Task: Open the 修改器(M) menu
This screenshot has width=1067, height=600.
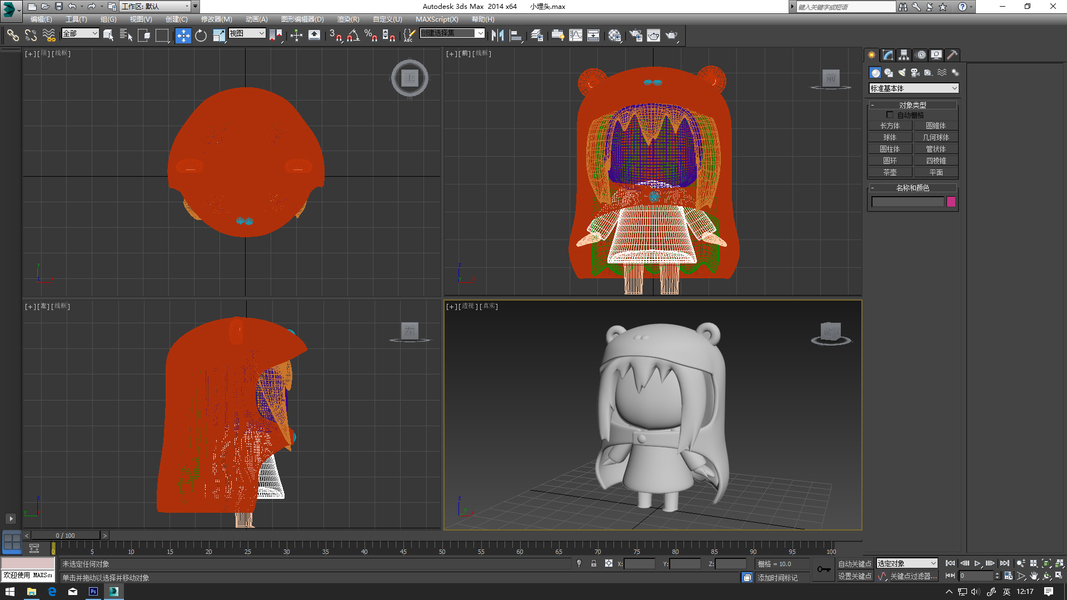Action: (216, 20)
